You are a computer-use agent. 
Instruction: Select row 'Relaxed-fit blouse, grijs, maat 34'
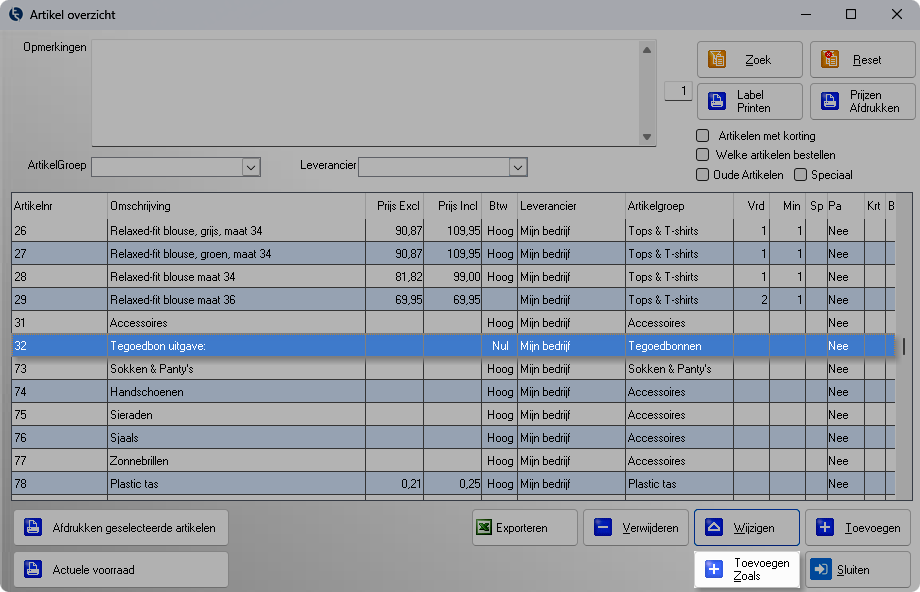tap(453, 231)
